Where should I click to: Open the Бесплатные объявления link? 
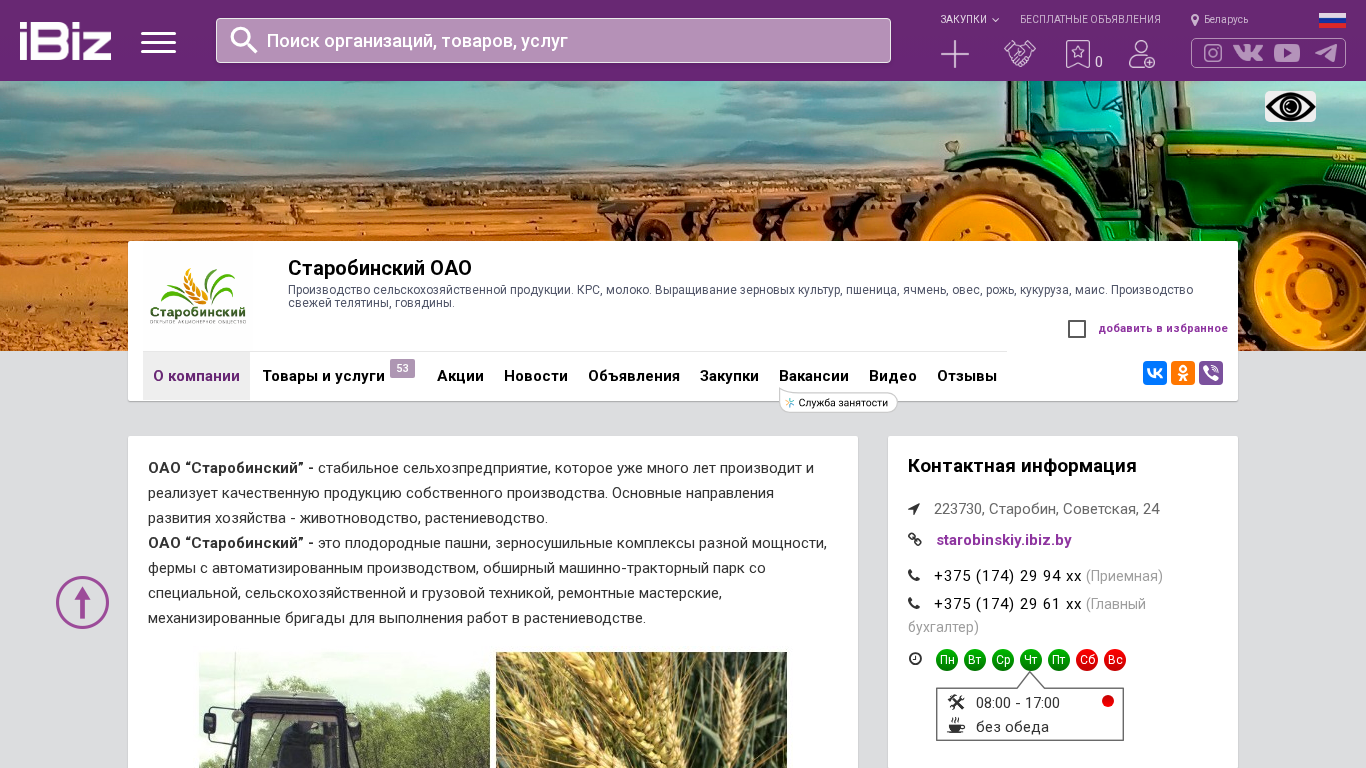tap(1090, 19)
